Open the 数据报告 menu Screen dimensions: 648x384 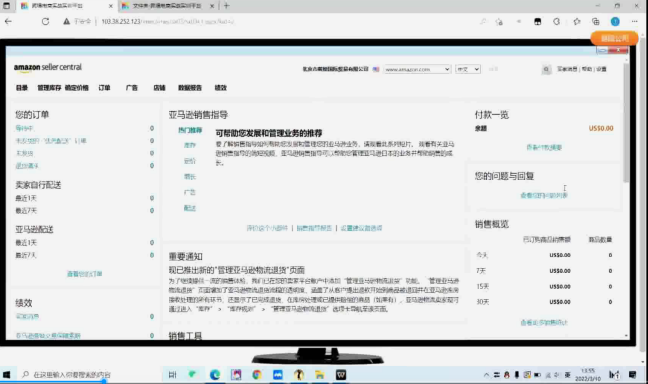click(x=190, y=88)
